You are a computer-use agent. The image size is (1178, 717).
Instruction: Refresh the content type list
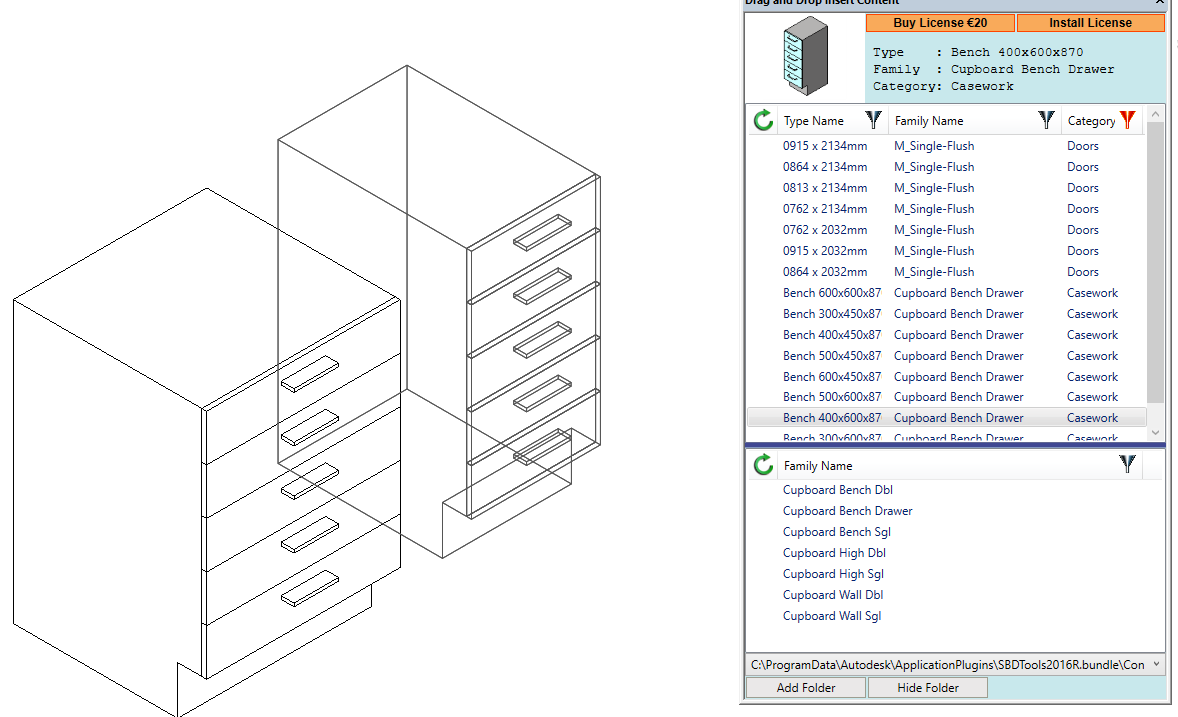pyautogui.click(x=762, y=120)
